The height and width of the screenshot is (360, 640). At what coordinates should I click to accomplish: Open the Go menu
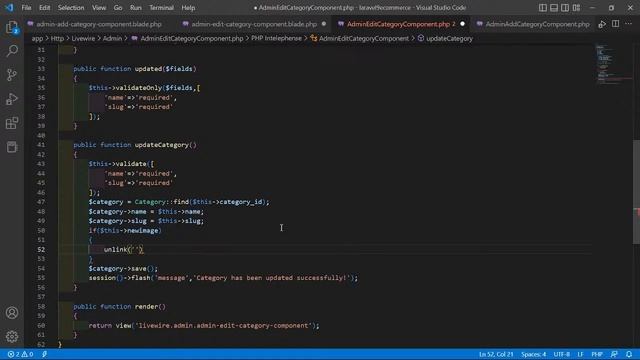[x=118, y=8]
